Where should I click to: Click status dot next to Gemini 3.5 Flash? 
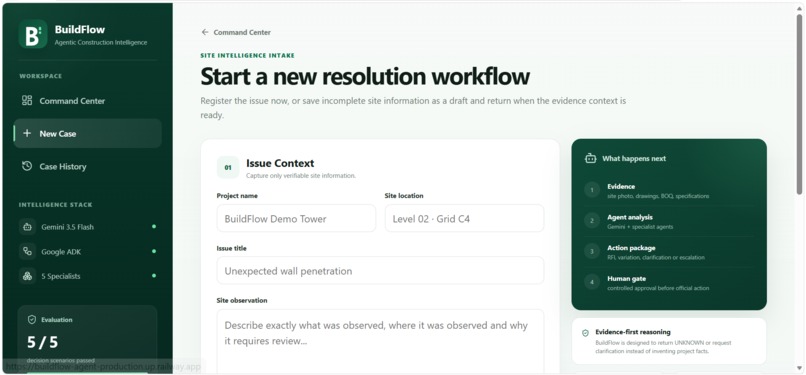154,227
